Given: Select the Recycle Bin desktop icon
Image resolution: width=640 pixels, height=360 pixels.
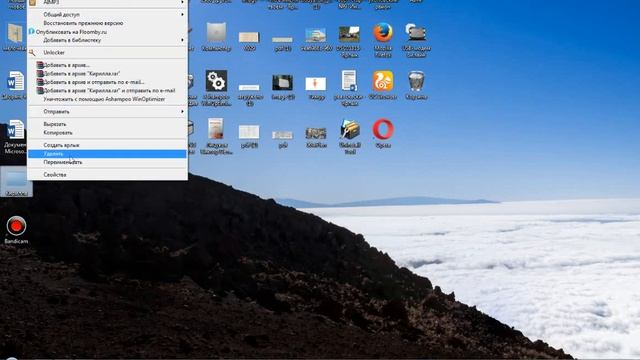Looking at the screenshot, I should pyautogui.click(x=416, y=81).
